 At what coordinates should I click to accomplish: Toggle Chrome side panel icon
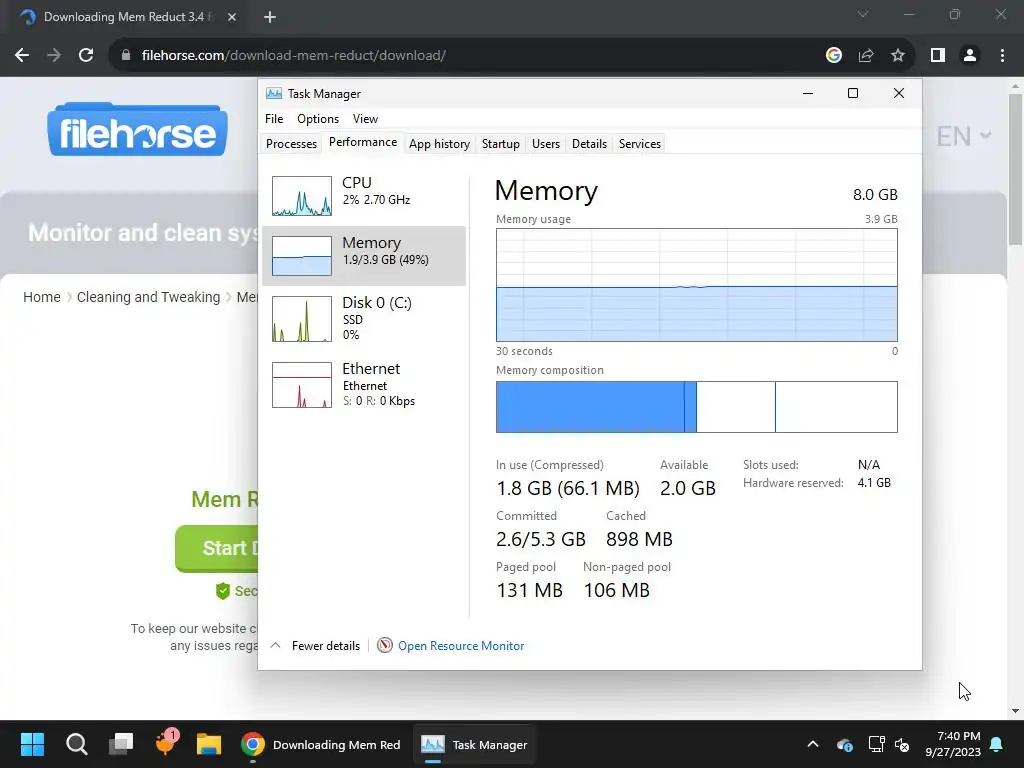(938, 56)
